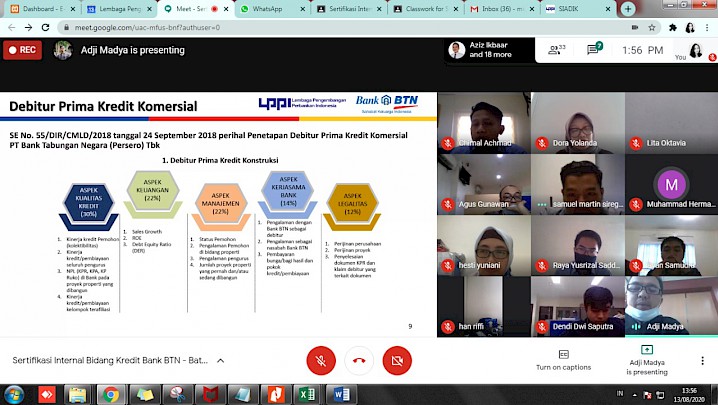Image resolution: width=718 pixels, height=405 pixels.
Task: Click your own profile thumbnail labeled You
Action: (x=695, y=50)
